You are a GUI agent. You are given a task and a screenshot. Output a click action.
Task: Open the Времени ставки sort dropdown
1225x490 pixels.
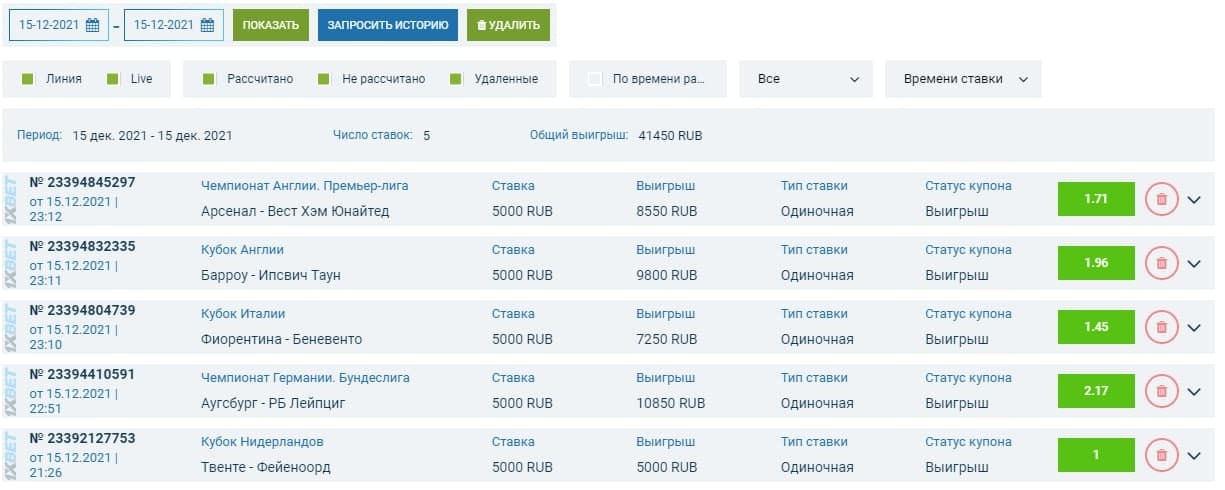(963, 79)
